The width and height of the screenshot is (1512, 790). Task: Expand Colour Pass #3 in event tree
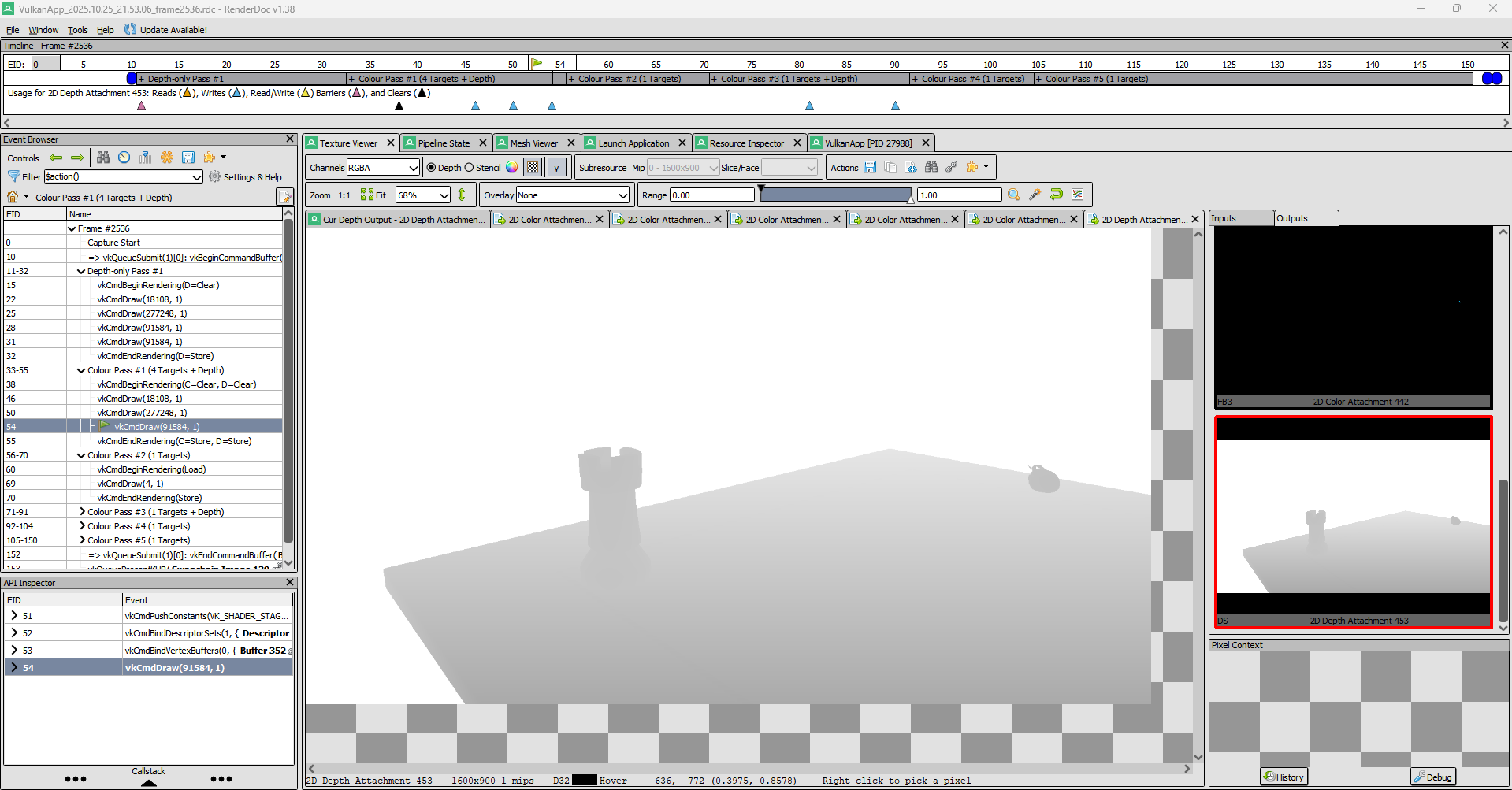pyautogui.click(x=82, y=512)
